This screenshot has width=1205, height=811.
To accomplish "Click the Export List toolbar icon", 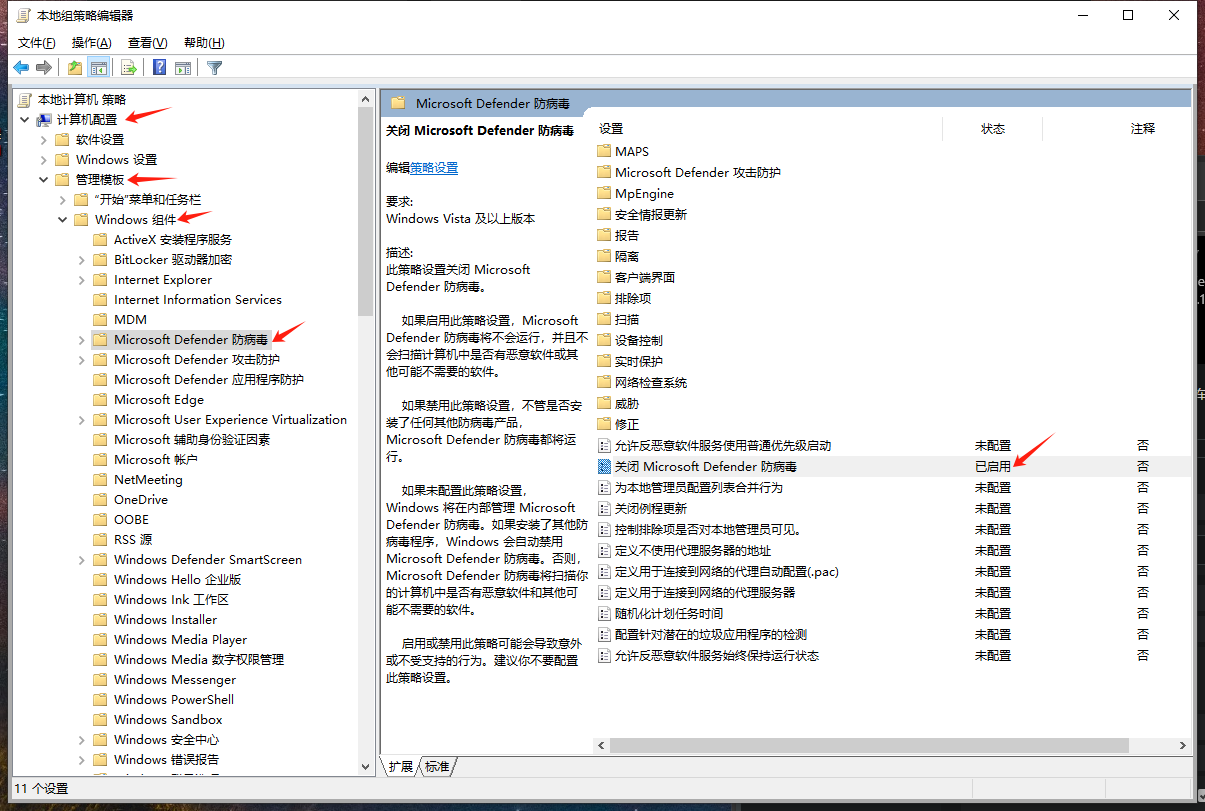I will (x=128, y=68).
